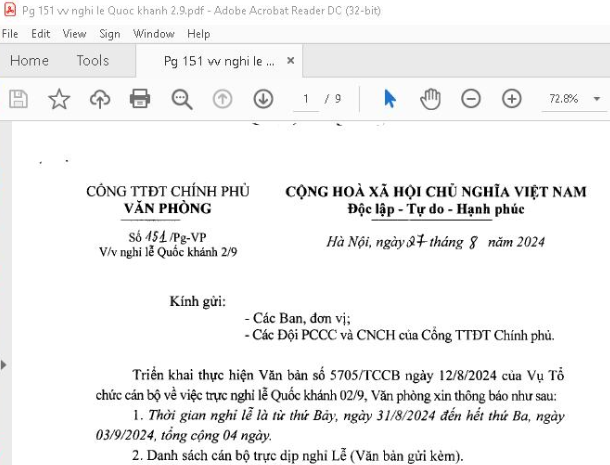Click the line 2. Danh sách cán bộ trực
Image resolution: width=610 pixels, height=465 pixels.
tap(298, 455)
